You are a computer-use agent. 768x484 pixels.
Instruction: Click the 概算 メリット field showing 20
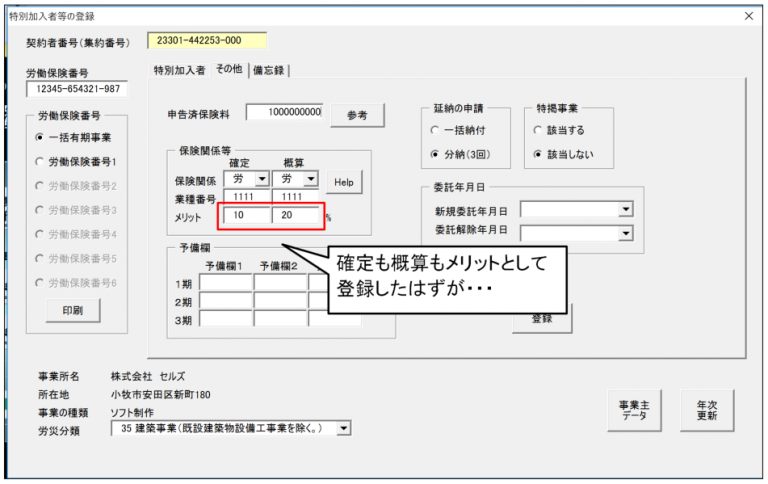295,215
